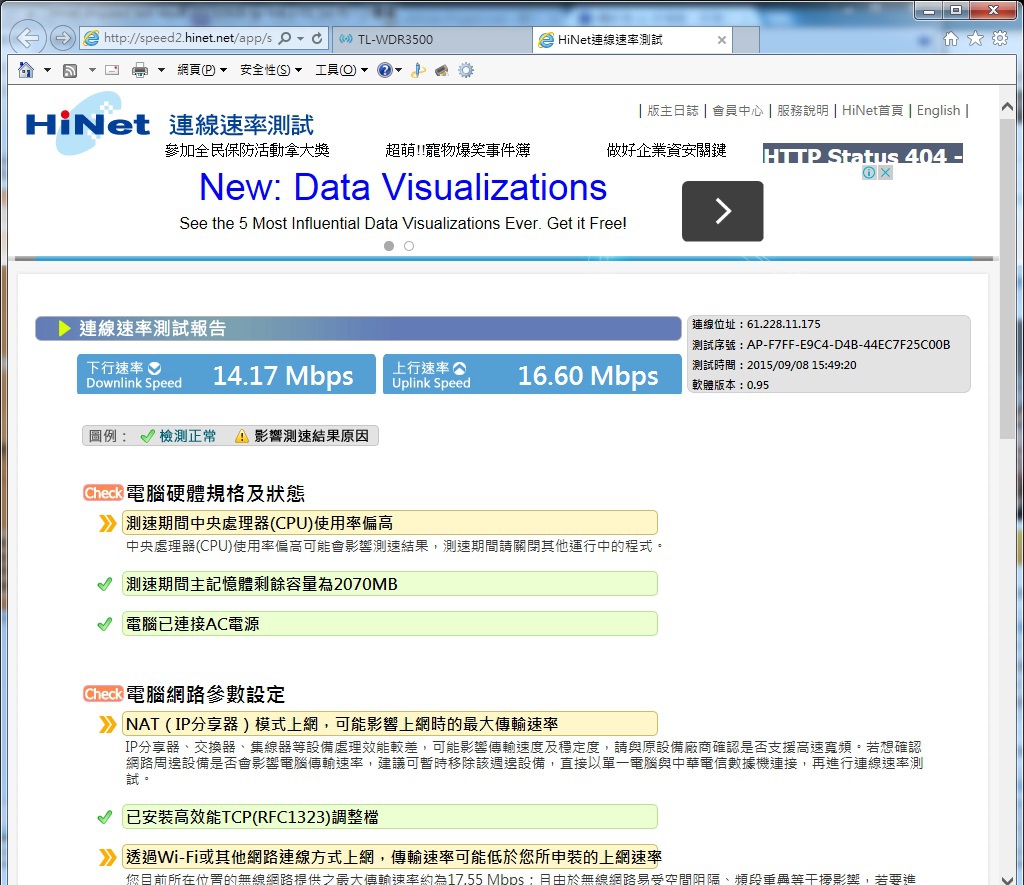Click the browser Forward arrow button
Screen dimensions: 1024x885
click(63, 38)
